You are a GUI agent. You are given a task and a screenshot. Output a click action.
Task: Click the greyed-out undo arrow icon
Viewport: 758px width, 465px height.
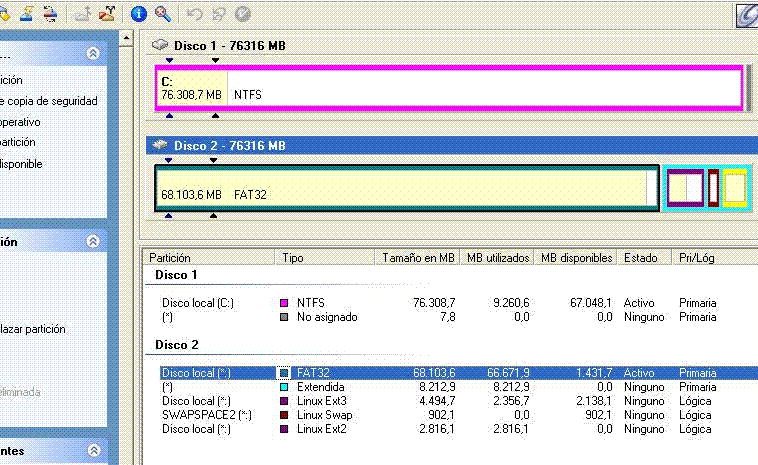click(x=193, y=14)
